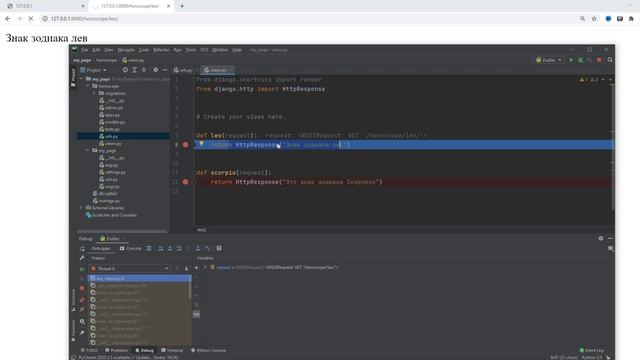Click the locate opened file target icon
The width and height of the screenshot is (640, 360).
125,70
